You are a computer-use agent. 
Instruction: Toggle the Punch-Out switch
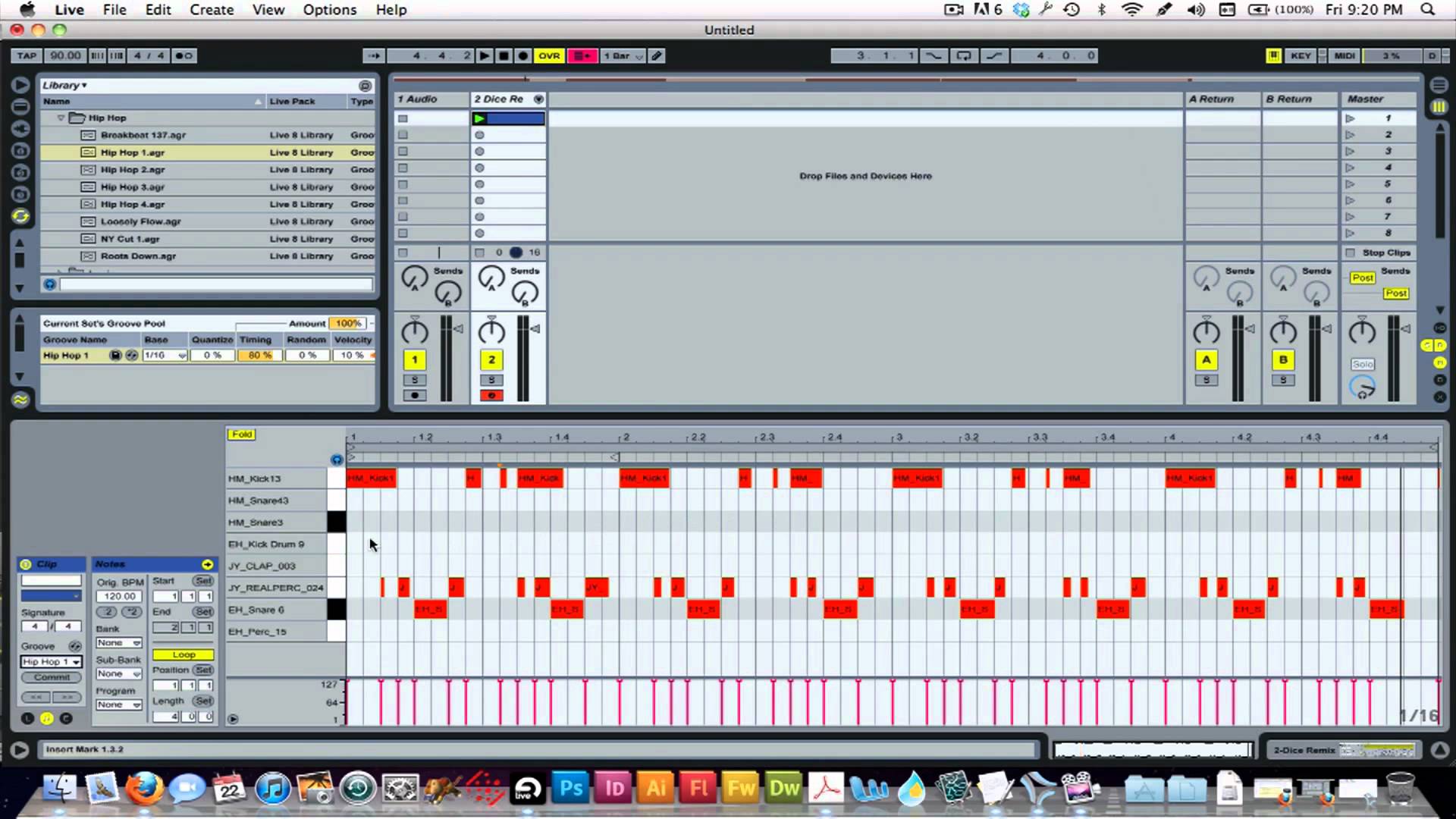pos(994,55)
